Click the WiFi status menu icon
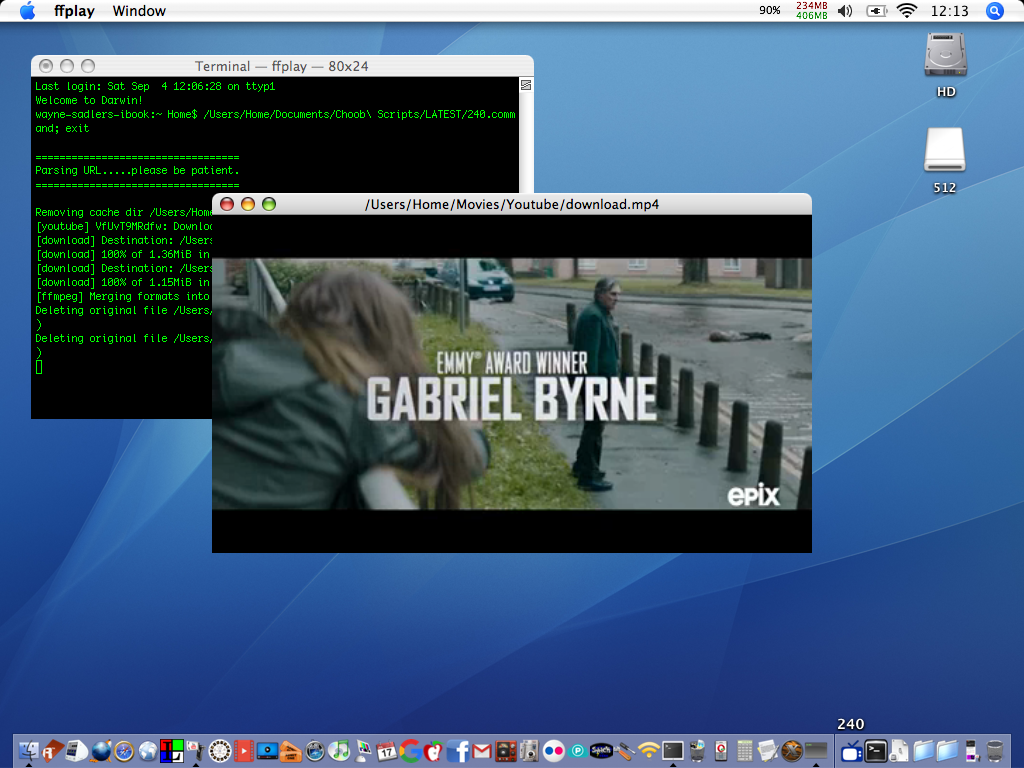 coord(906,10)
